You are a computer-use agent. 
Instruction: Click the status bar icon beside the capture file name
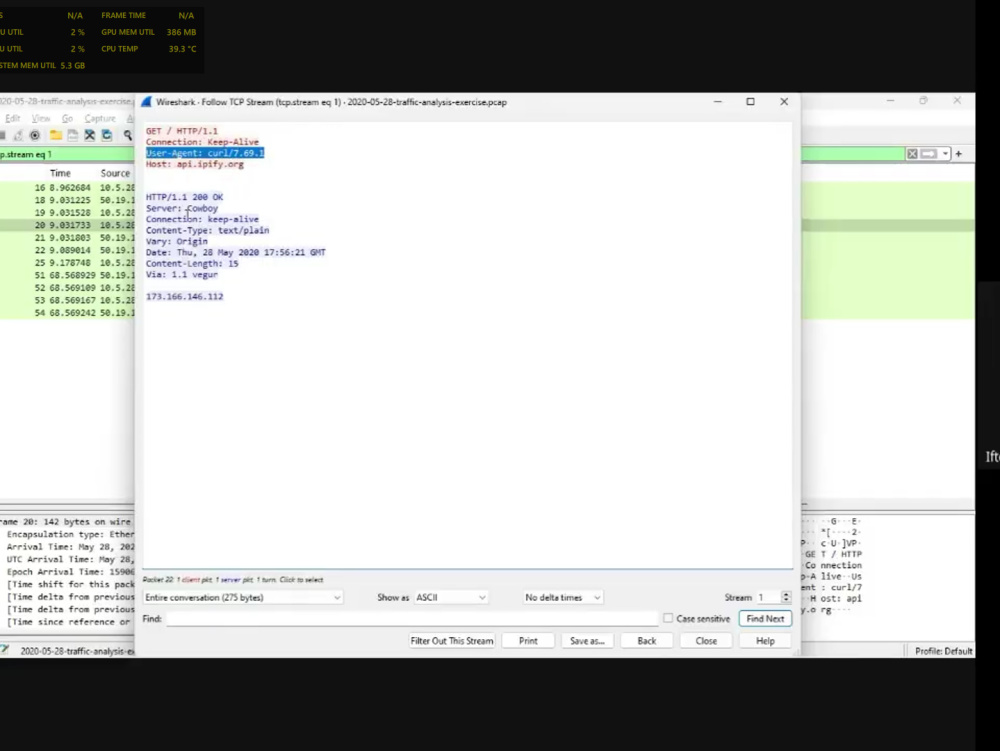5,650
